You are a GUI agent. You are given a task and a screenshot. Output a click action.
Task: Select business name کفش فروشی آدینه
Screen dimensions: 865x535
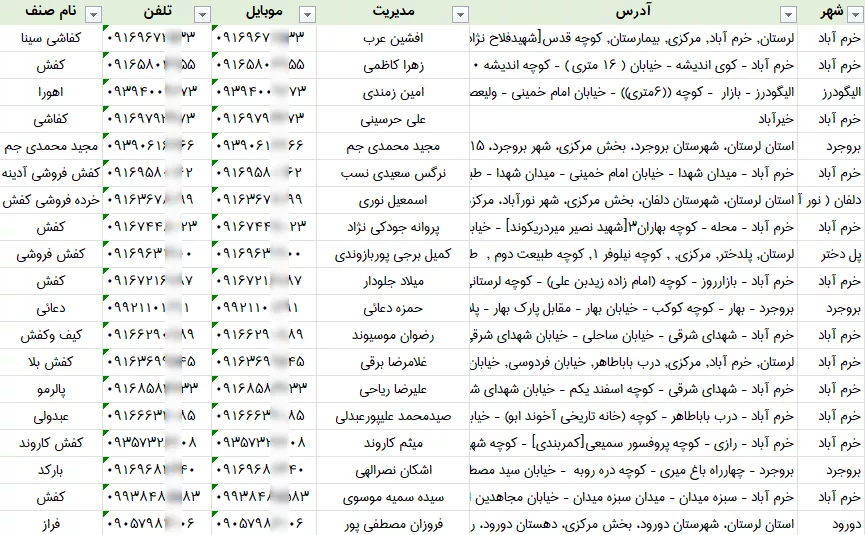tap(51, 173)
